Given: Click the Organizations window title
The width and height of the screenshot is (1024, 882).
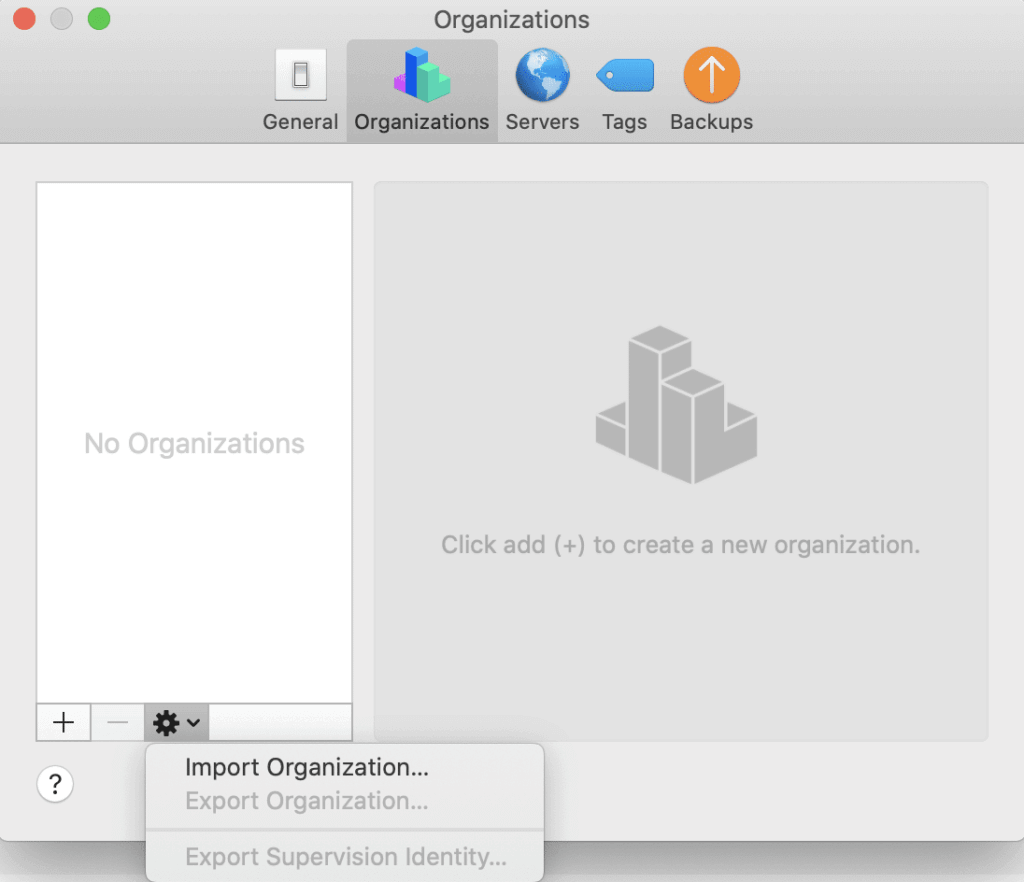Looking at the screenshot, I should pos(511,19).
